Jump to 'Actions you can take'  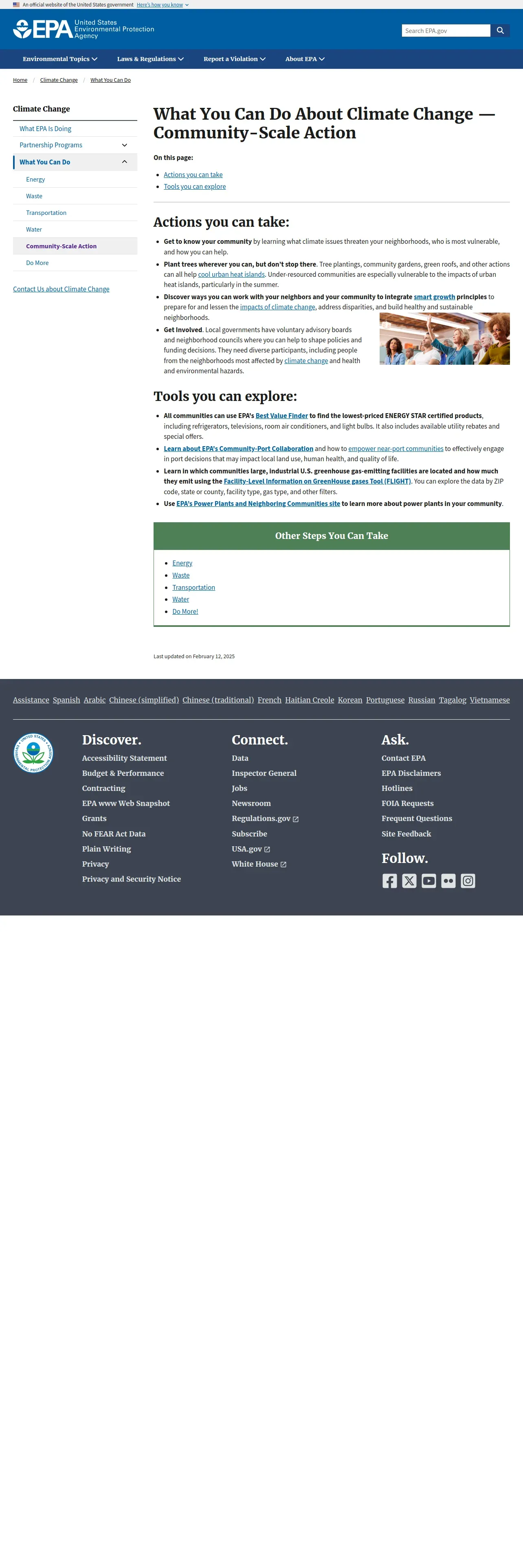[193, 175]
